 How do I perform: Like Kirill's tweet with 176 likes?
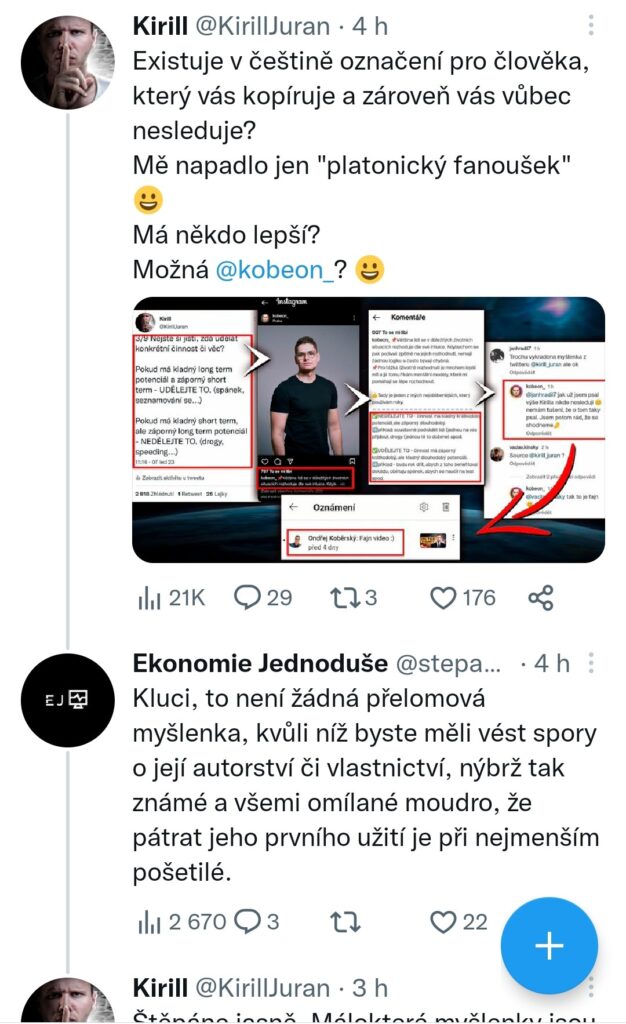(x=462, y=598)
